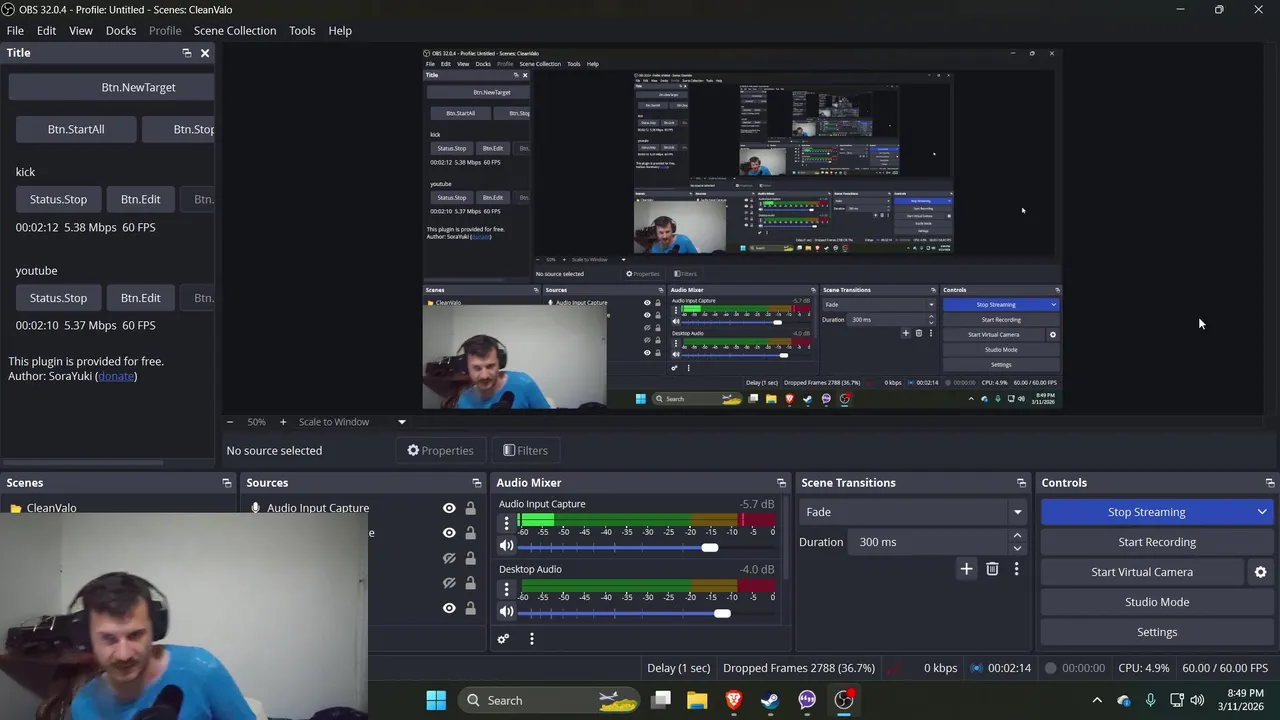Screen dimensions: 1280x720
Task: Click the CleanValo scene folder icon
Action: 16,508
